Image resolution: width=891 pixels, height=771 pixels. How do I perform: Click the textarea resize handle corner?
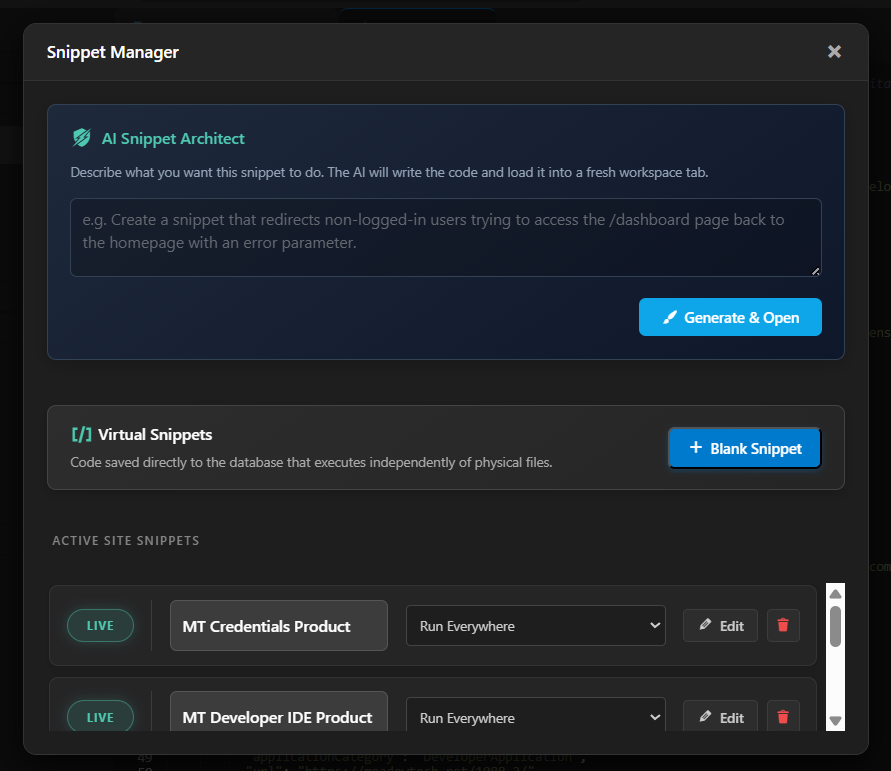815,271
